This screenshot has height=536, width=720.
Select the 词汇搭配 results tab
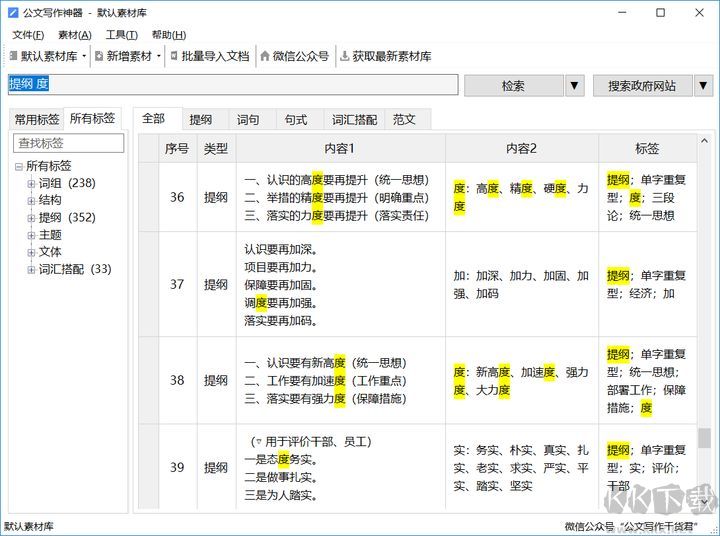pyautogui.click(x=354, y=120)
